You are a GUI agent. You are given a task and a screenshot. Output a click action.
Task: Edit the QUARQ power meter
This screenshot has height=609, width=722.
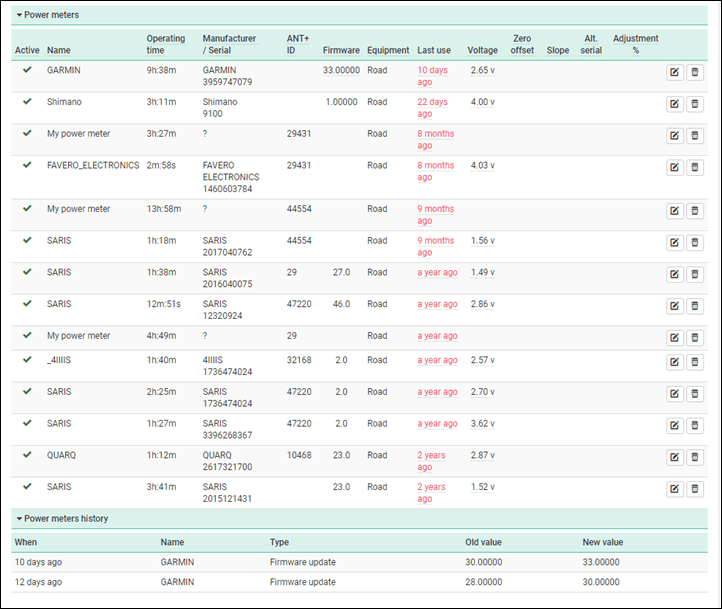click(x=675, y=458)
